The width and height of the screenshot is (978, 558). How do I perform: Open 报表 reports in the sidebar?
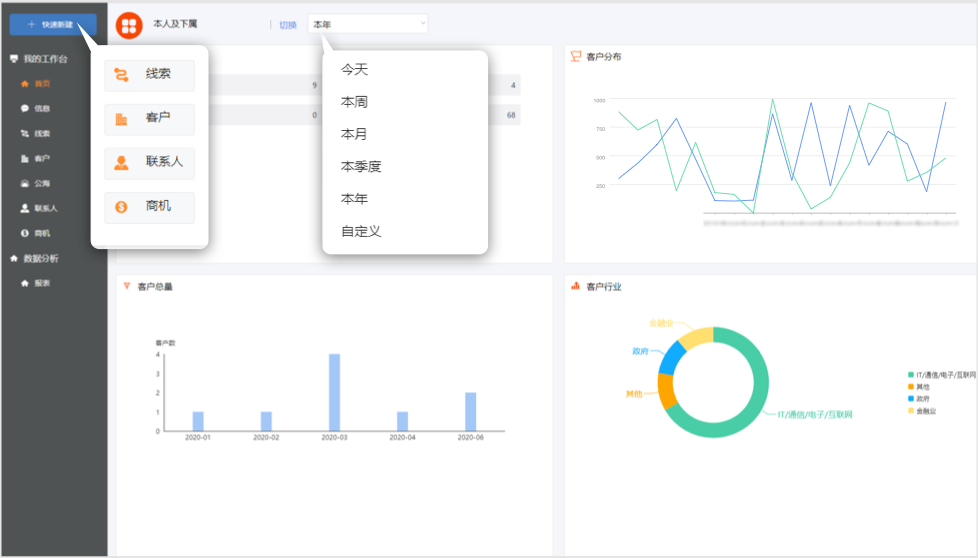click(42, 283)
